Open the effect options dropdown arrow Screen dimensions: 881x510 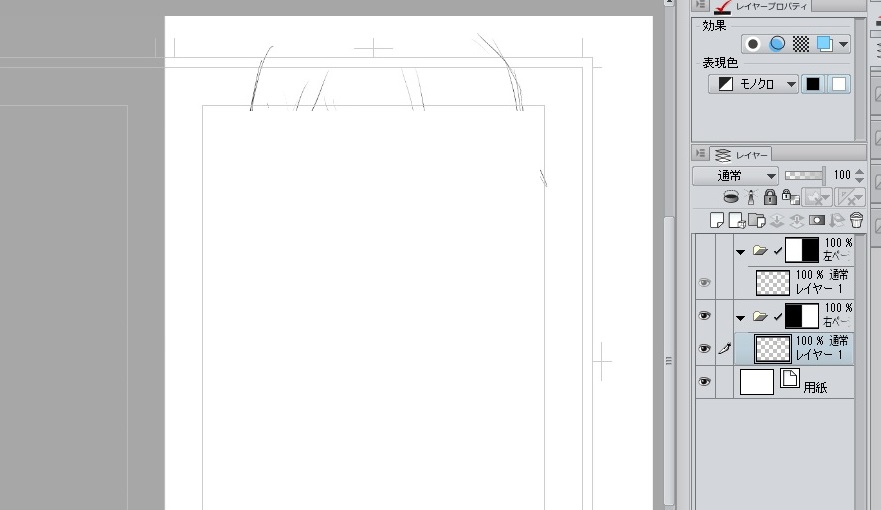(843, 44)
